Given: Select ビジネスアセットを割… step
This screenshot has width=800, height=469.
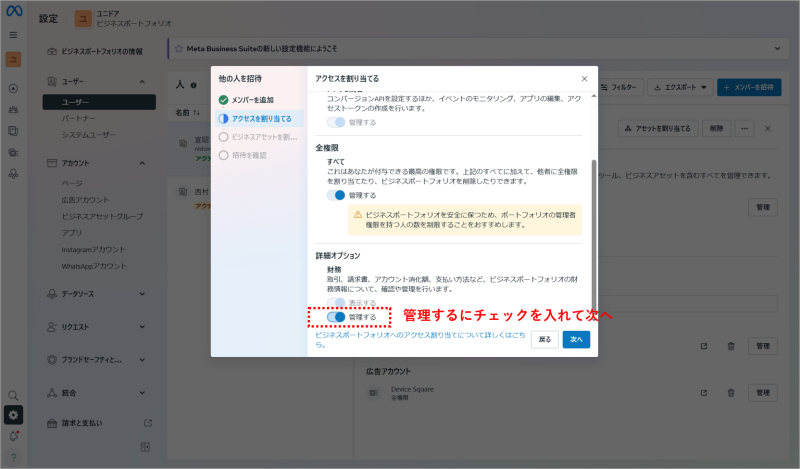Looking at the screenshot, I should click(258, 137).
